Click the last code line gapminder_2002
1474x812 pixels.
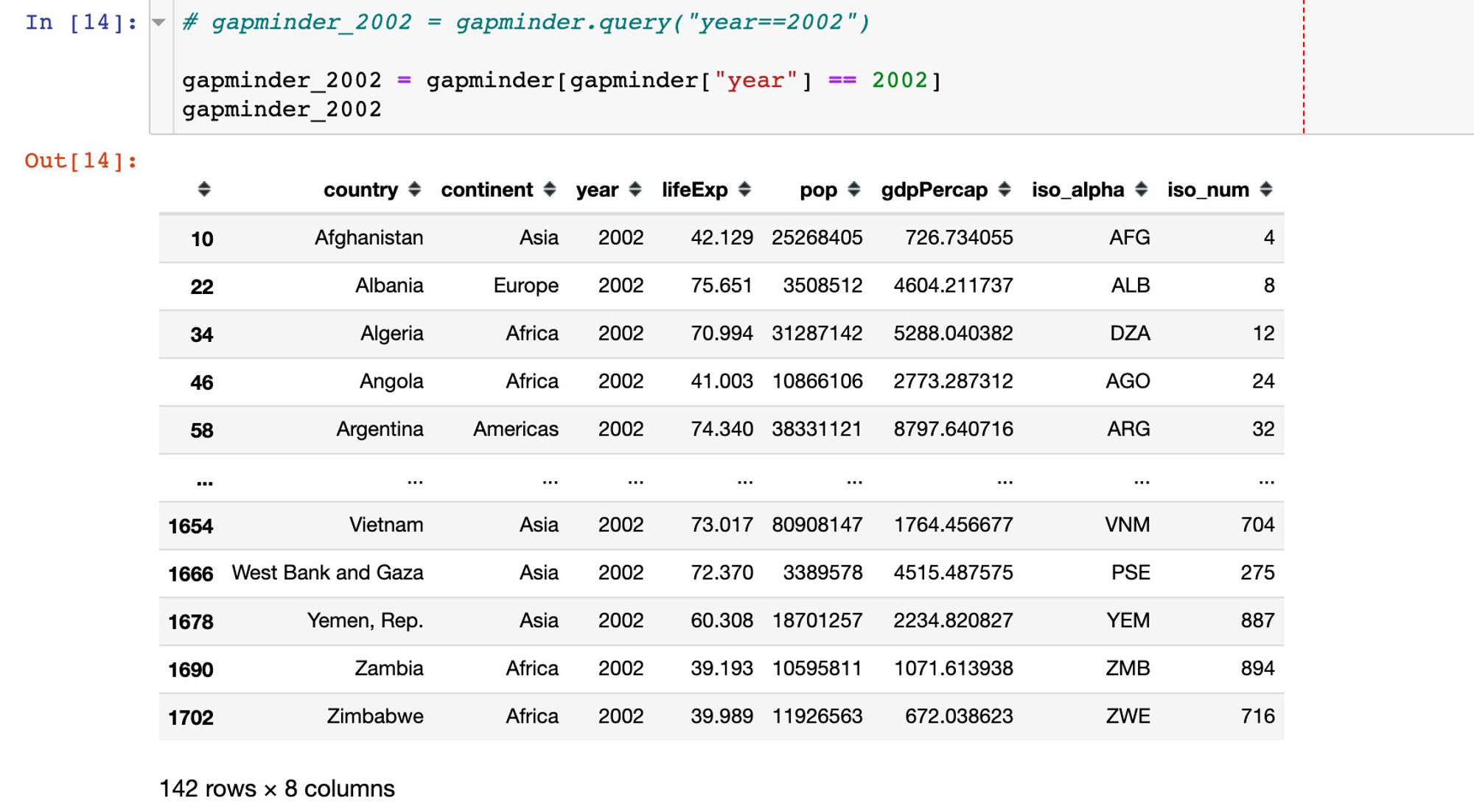pos(282,110)
